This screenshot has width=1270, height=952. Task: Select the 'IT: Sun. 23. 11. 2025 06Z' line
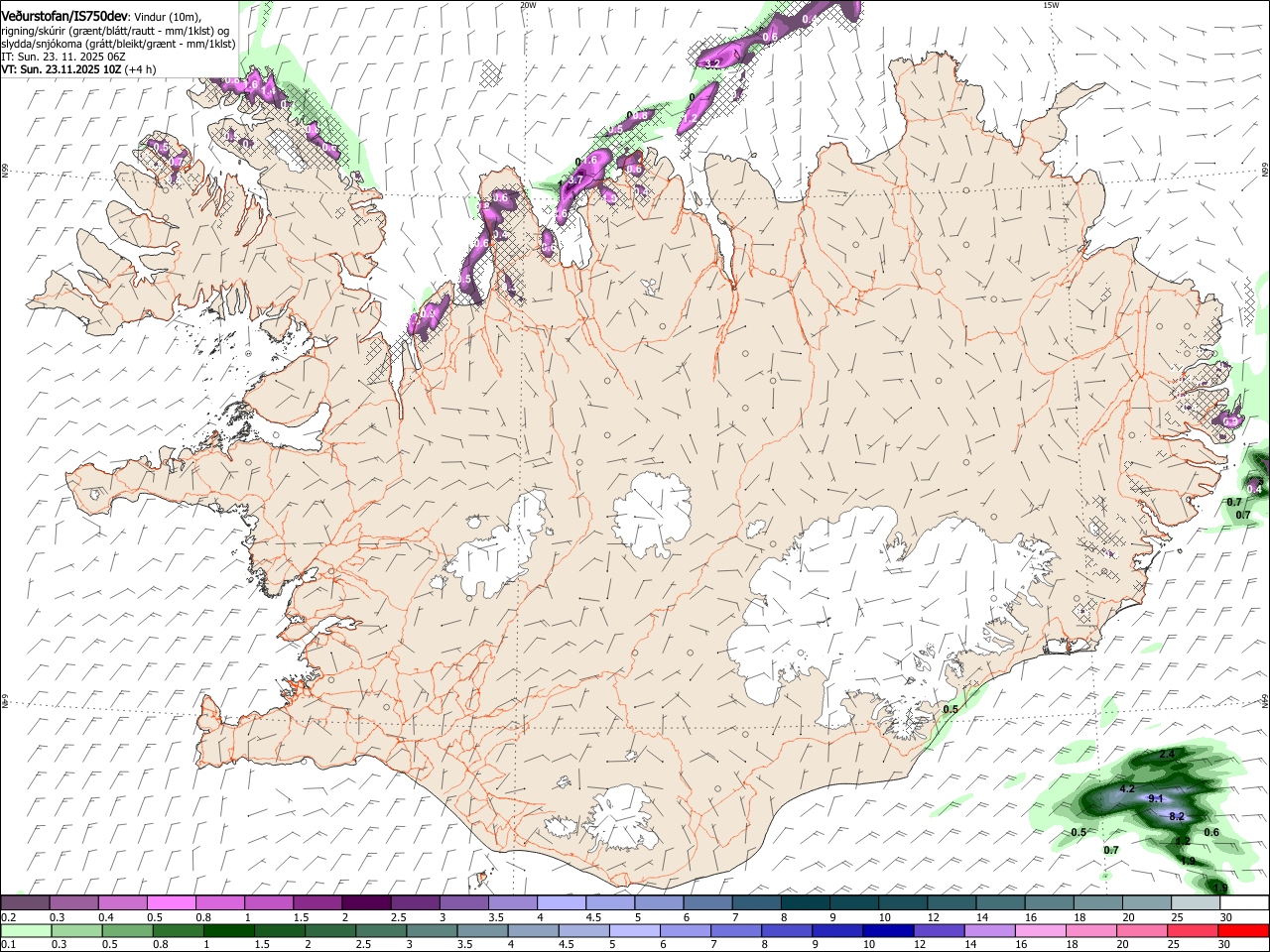point(63,57)
